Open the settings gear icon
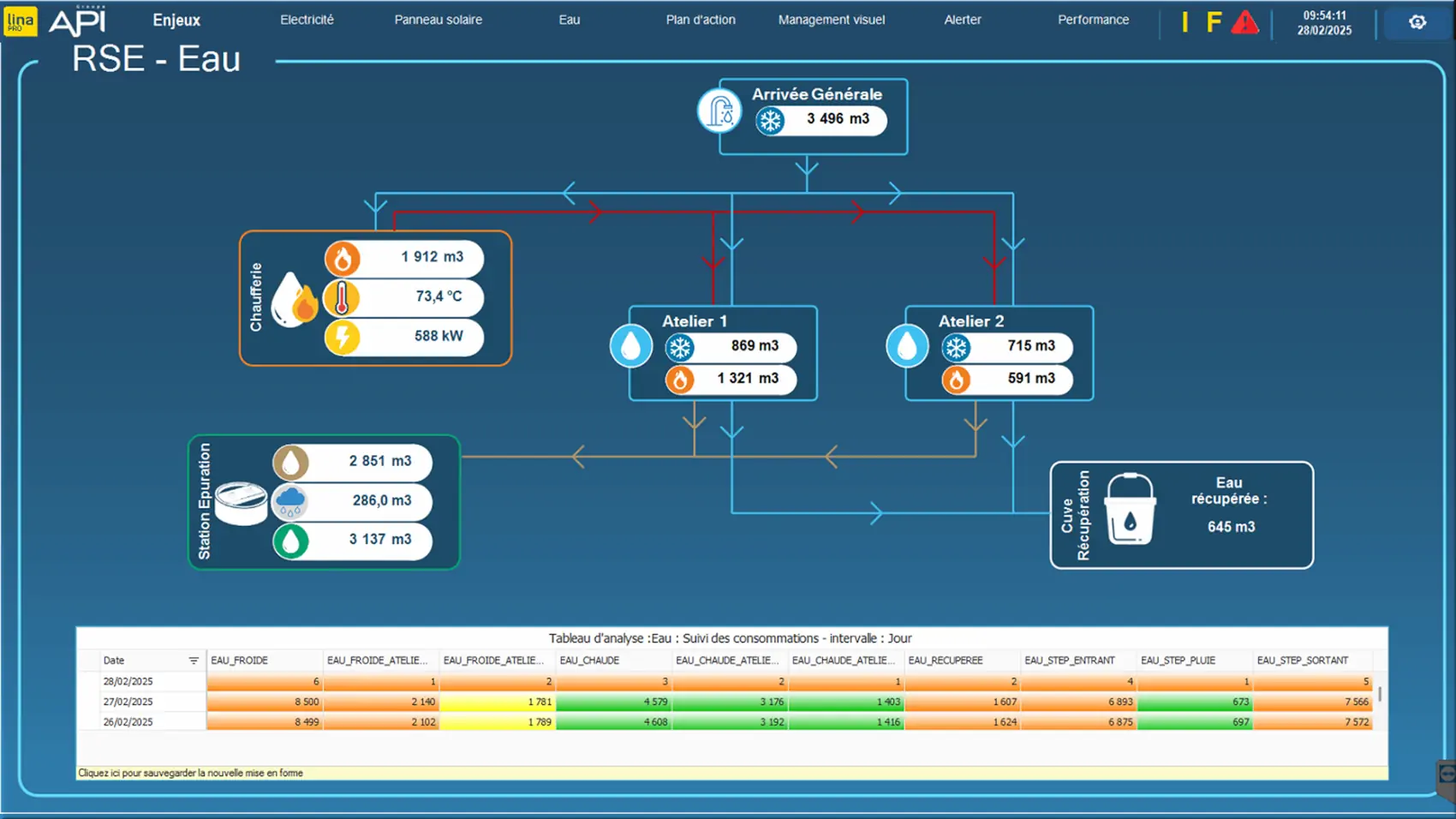The height and width of the screenshot is (819, 1456). (x=1417, y=22)
